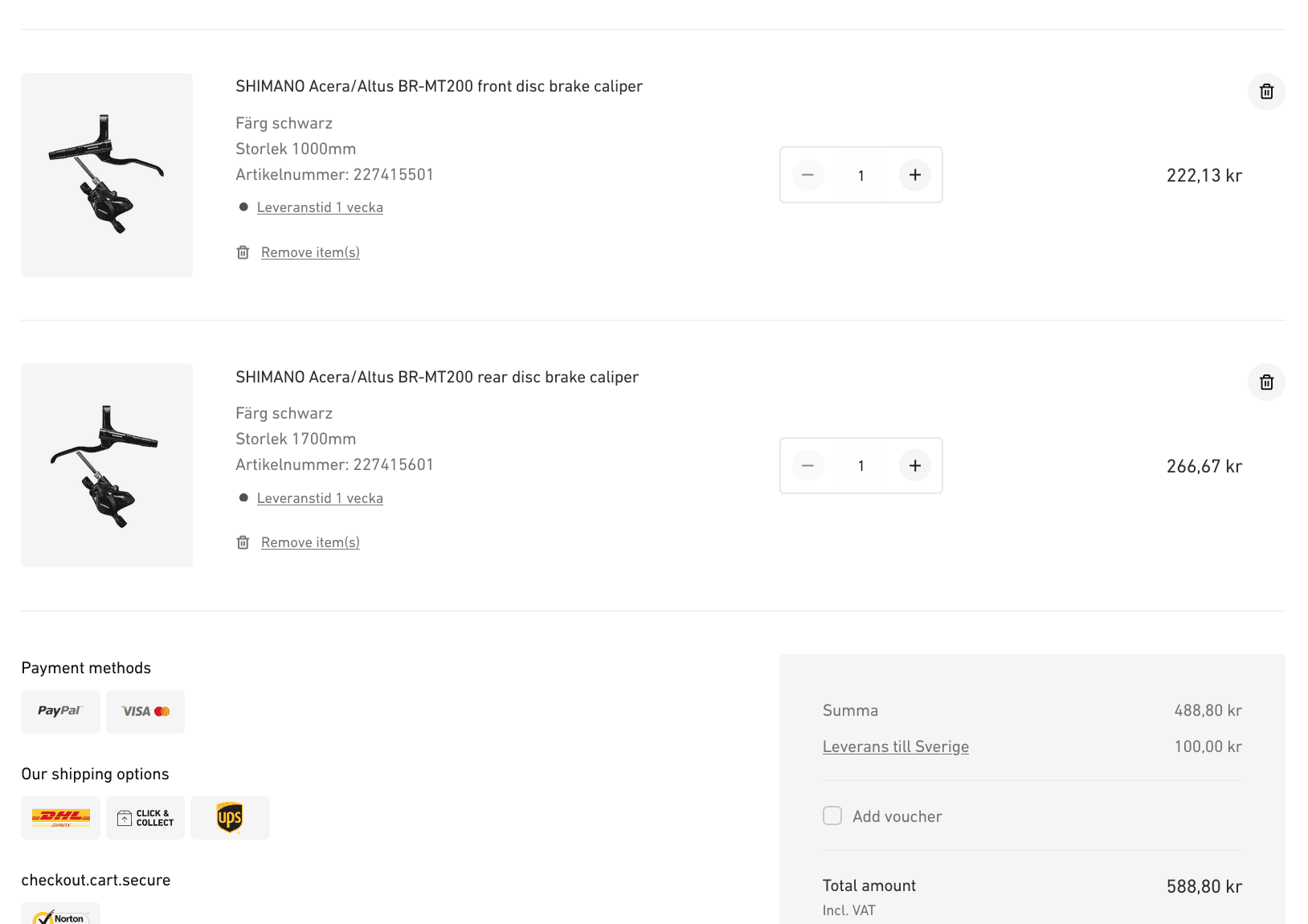Screen dimensions: 1308x924
Task: Click the PayPal payment icon
Action: [60, 711]
